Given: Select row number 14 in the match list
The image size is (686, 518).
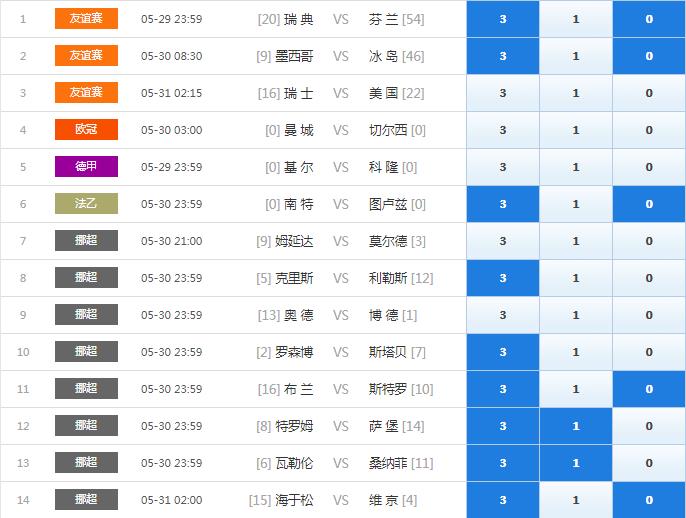Looking at the screenshot, I should [x=23, y=500].
